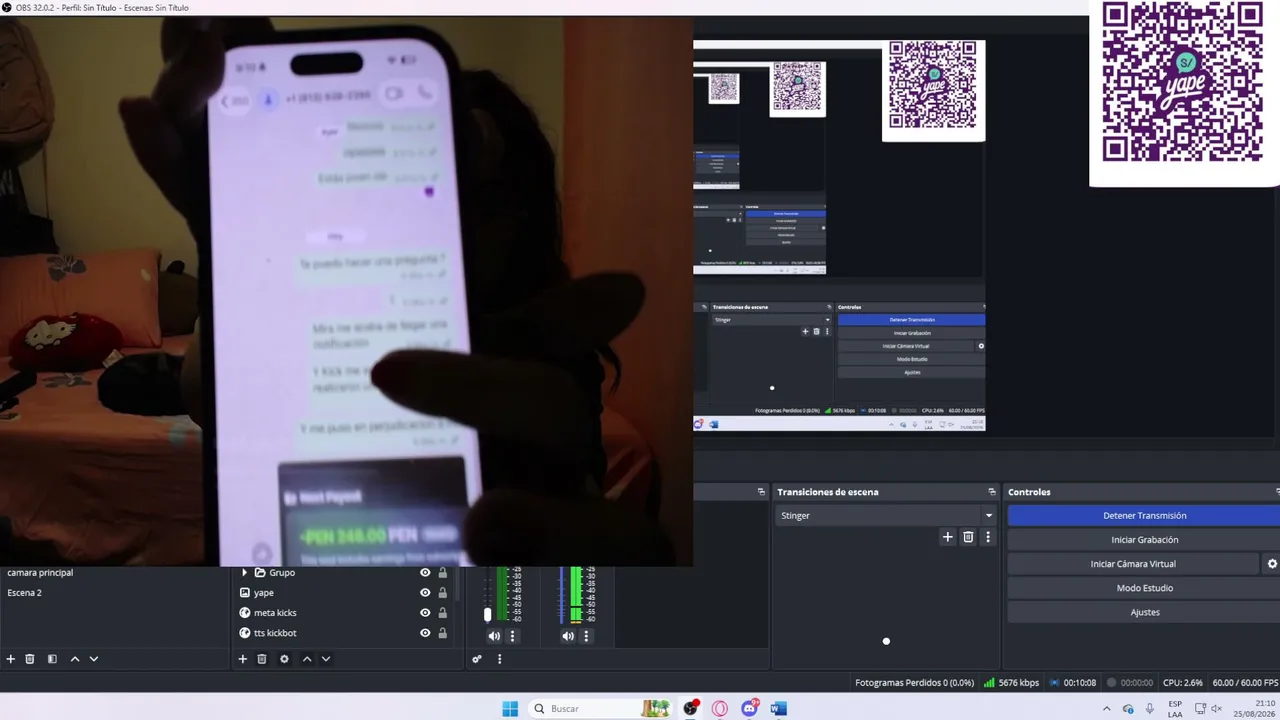Open OBS Studio from the taskbar
This screenshot has height=720, width=1280.
[x=691, y=709]
